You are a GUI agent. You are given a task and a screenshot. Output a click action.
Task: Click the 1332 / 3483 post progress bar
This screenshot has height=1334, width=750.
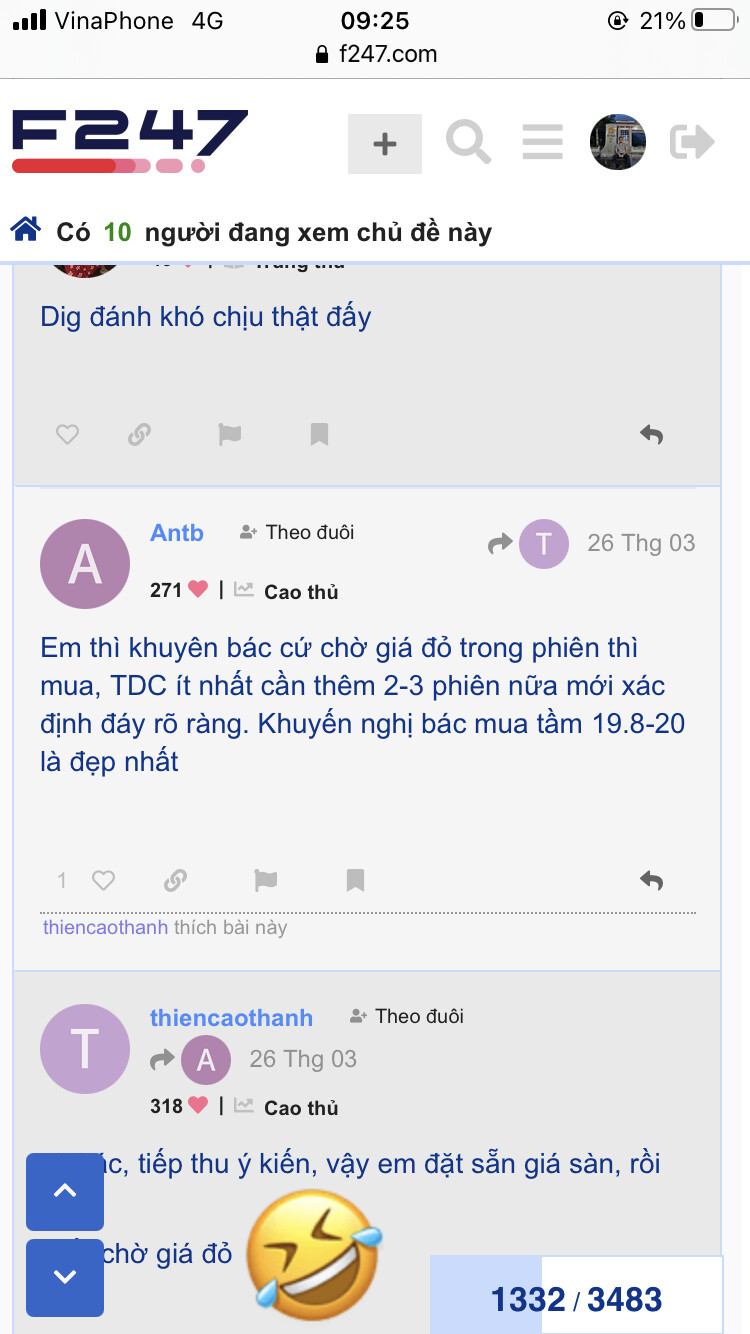(576, 1298)
